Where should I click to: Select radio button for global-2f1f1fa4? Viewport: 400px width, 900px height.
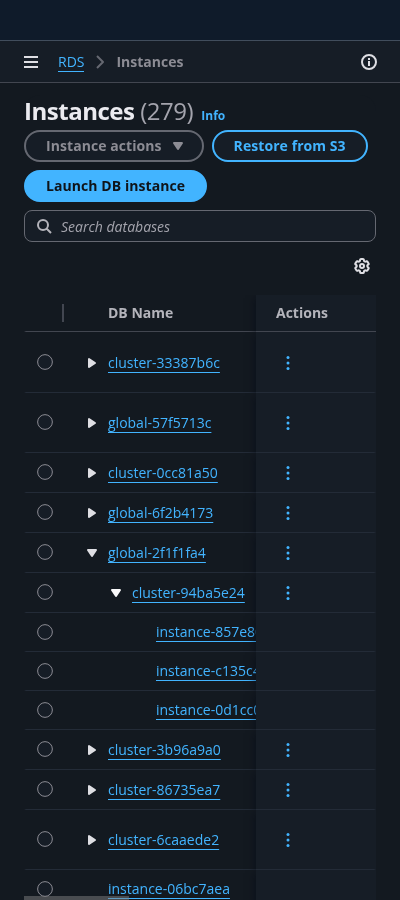(x=45, y=552)
